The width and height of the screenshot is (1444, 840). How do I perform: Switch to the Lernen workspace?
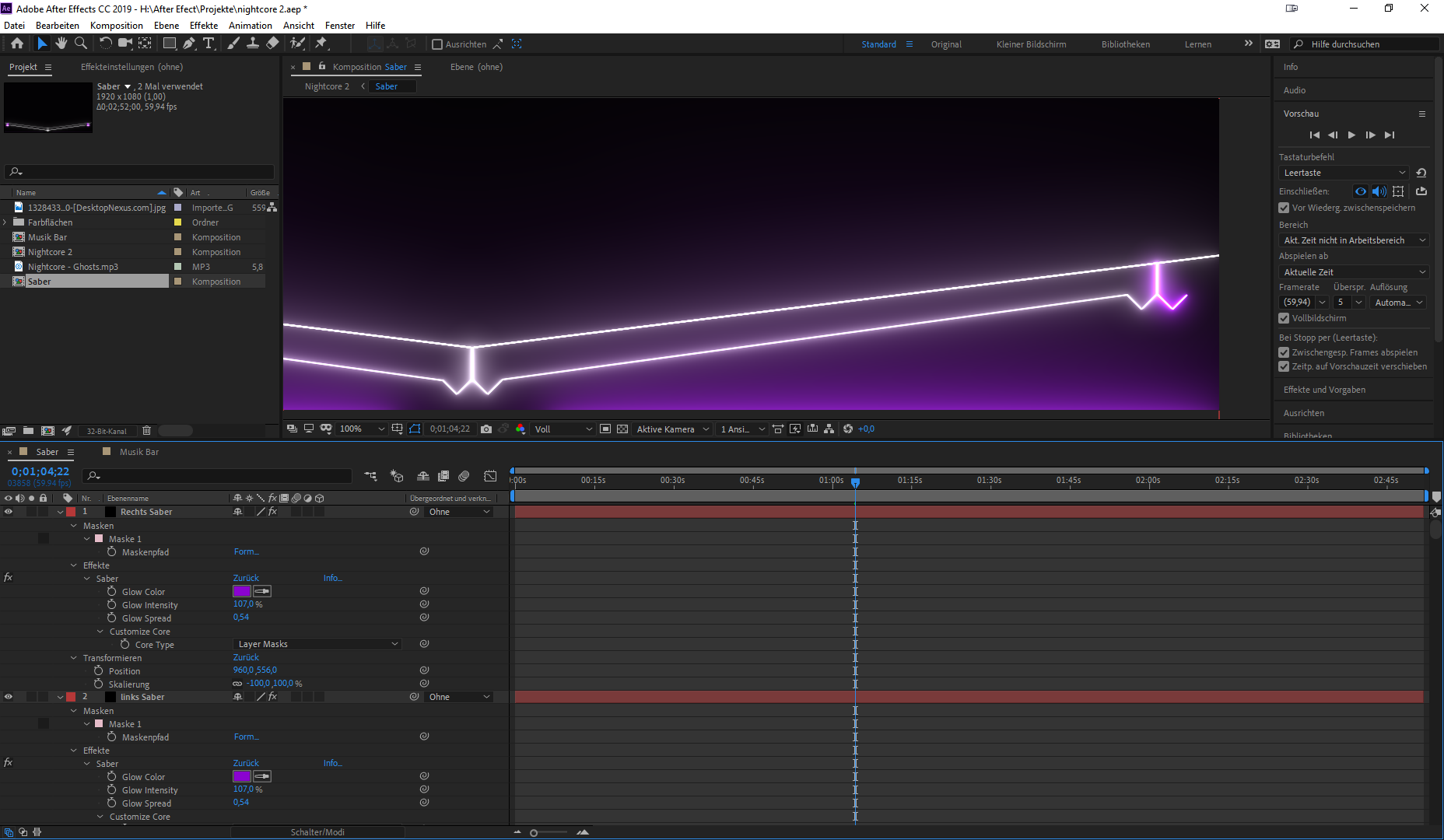[x=1198, y=44]
